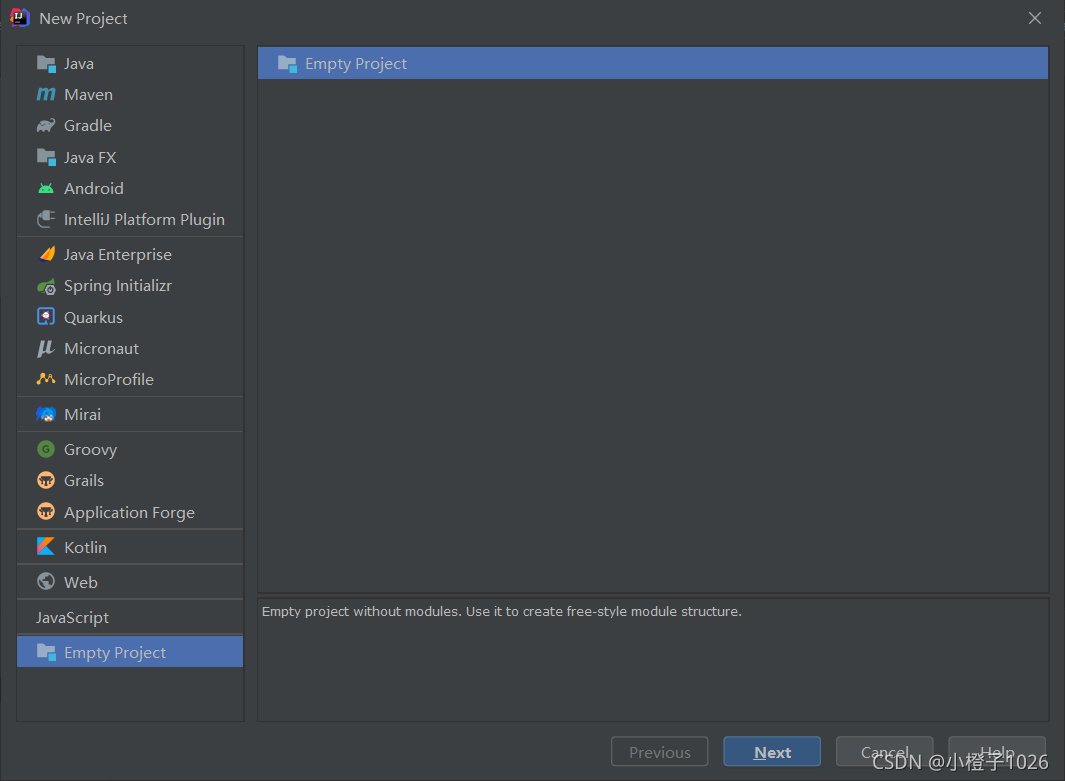1065x781 pixels.
Task: Select Android project type label
Action: coord(94,188)
